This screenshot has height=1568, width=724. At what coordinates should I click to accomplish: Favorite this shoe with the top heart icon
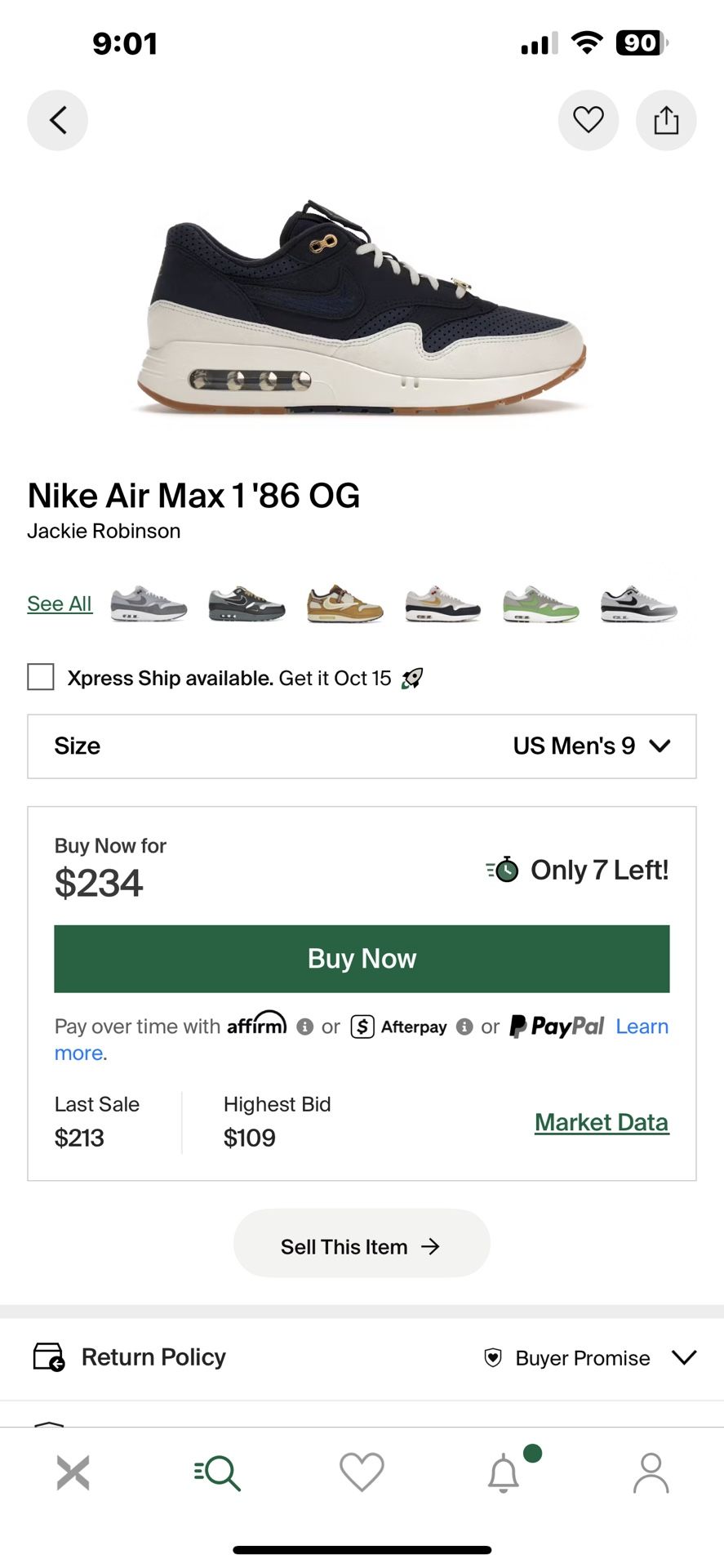pyautogui.click(x=588, y=120)
